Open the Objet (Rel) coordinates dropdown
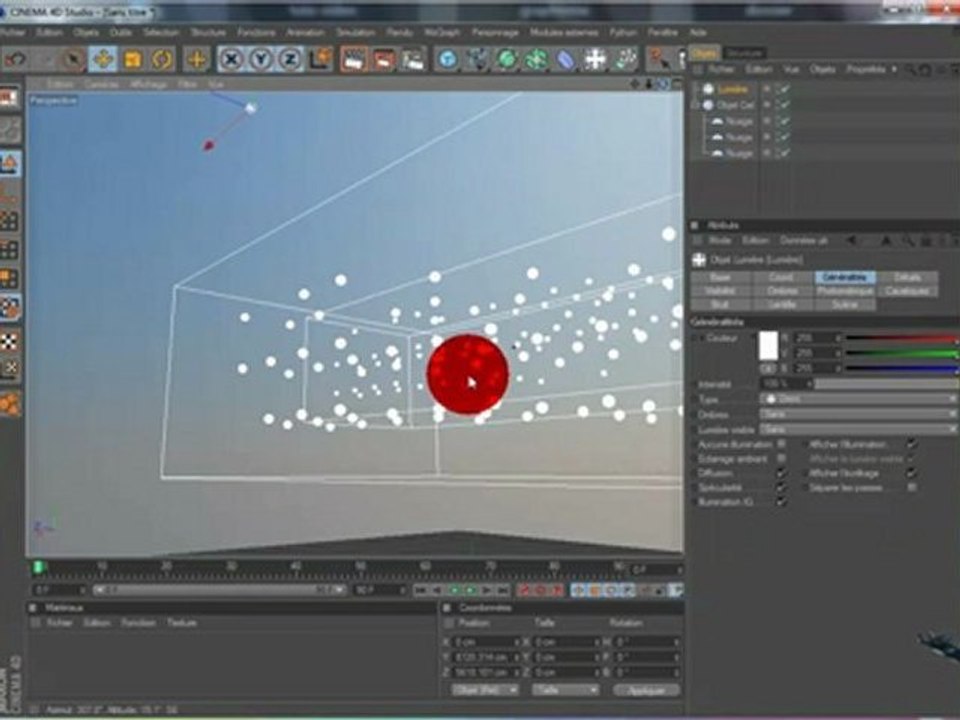 click(486, 690)
